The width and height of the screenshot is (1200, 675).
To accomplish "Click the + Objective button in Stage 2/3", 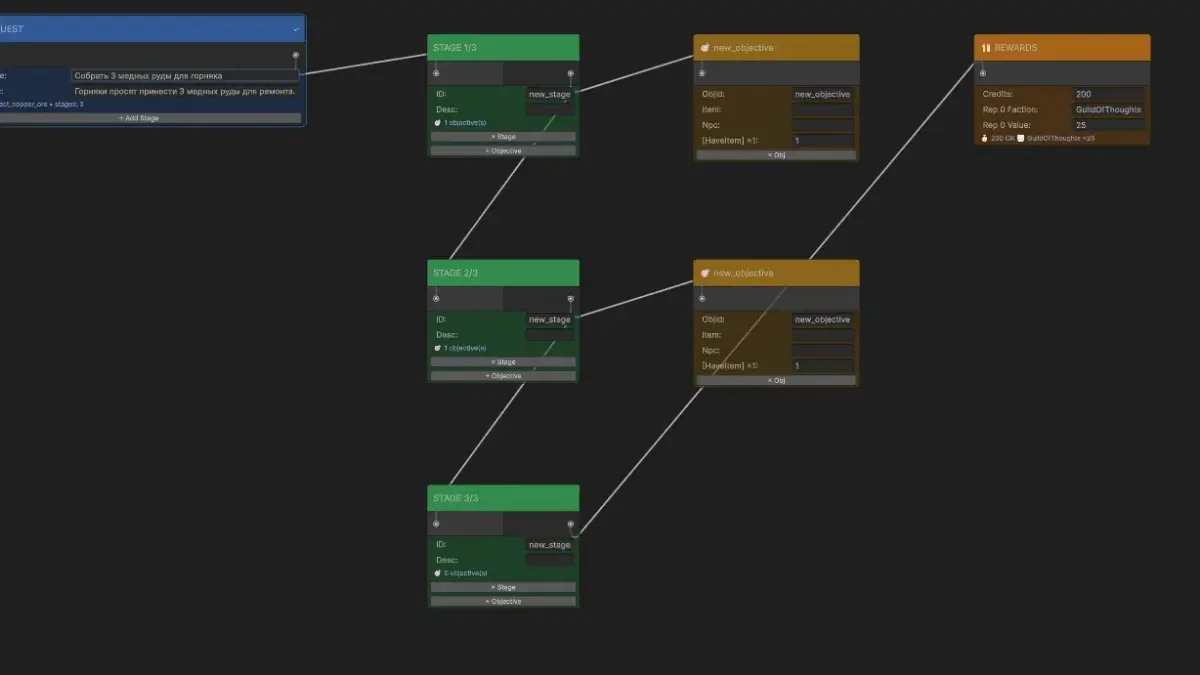I will coord(503,376).
